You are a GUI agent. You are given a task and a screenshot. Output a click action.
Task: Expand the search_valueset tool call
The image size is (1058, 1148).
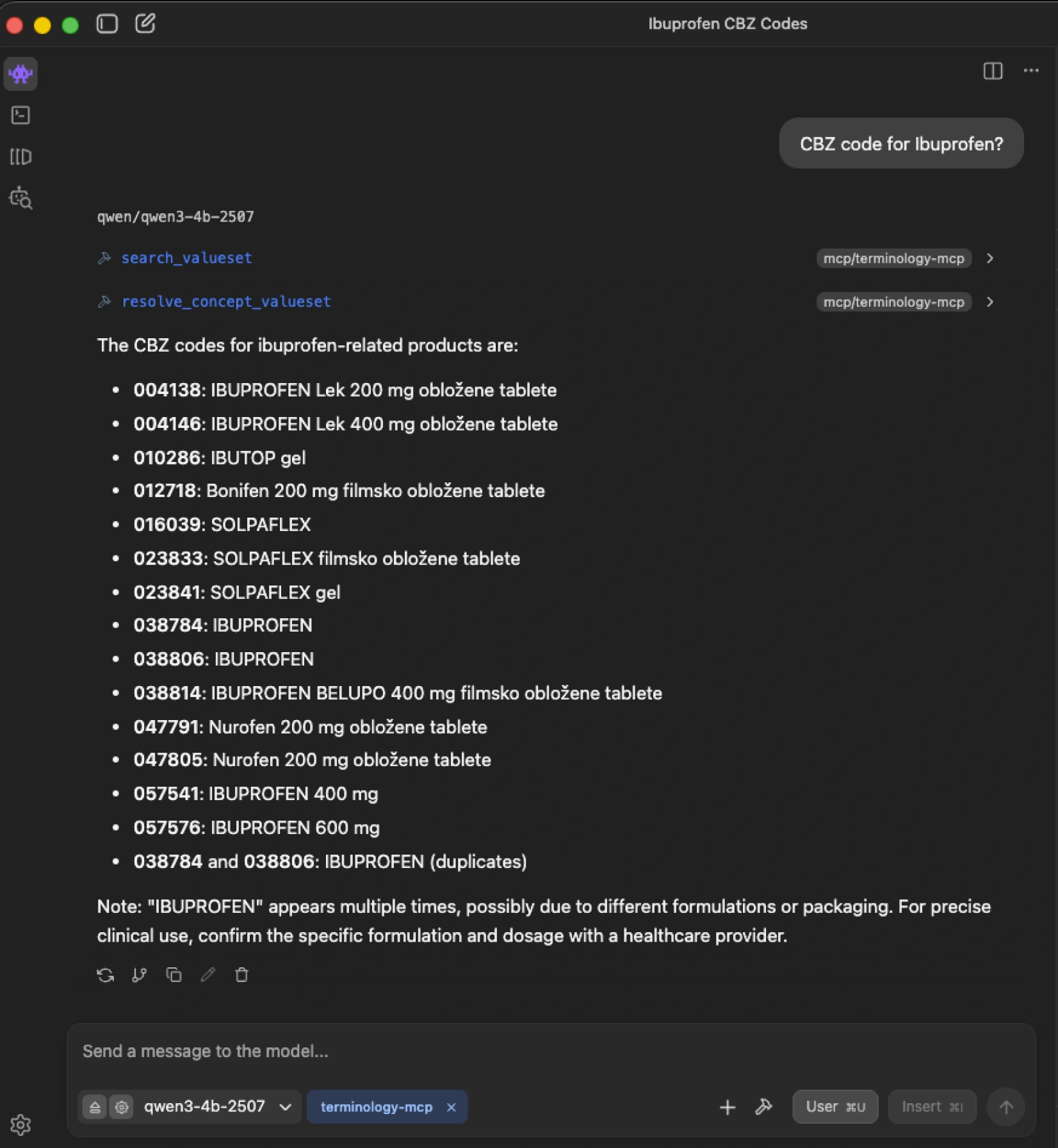click(989, 258)
